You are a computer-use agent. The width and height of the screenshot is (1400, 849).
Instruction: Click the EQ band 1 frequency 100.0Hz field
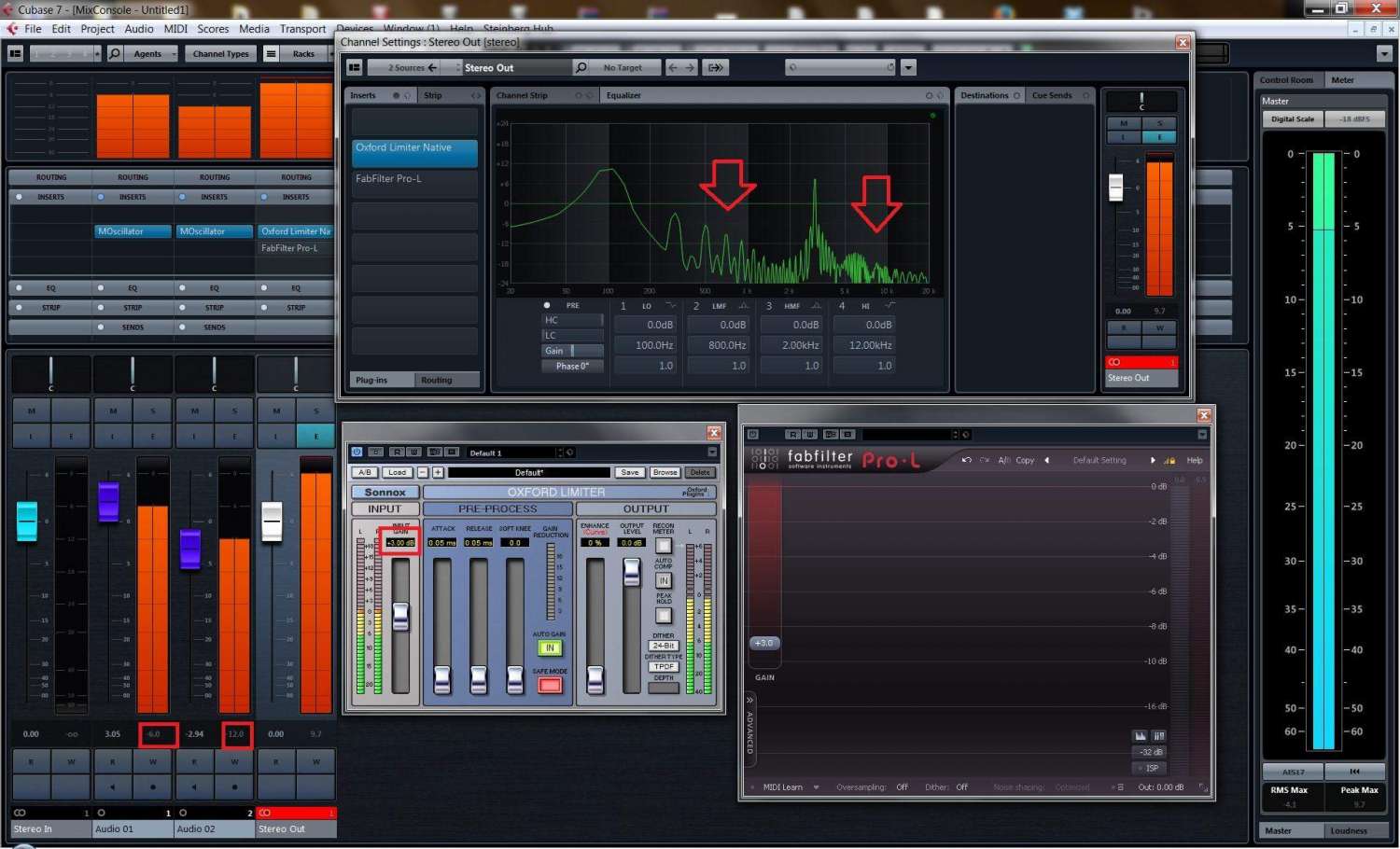coord(645,345)
